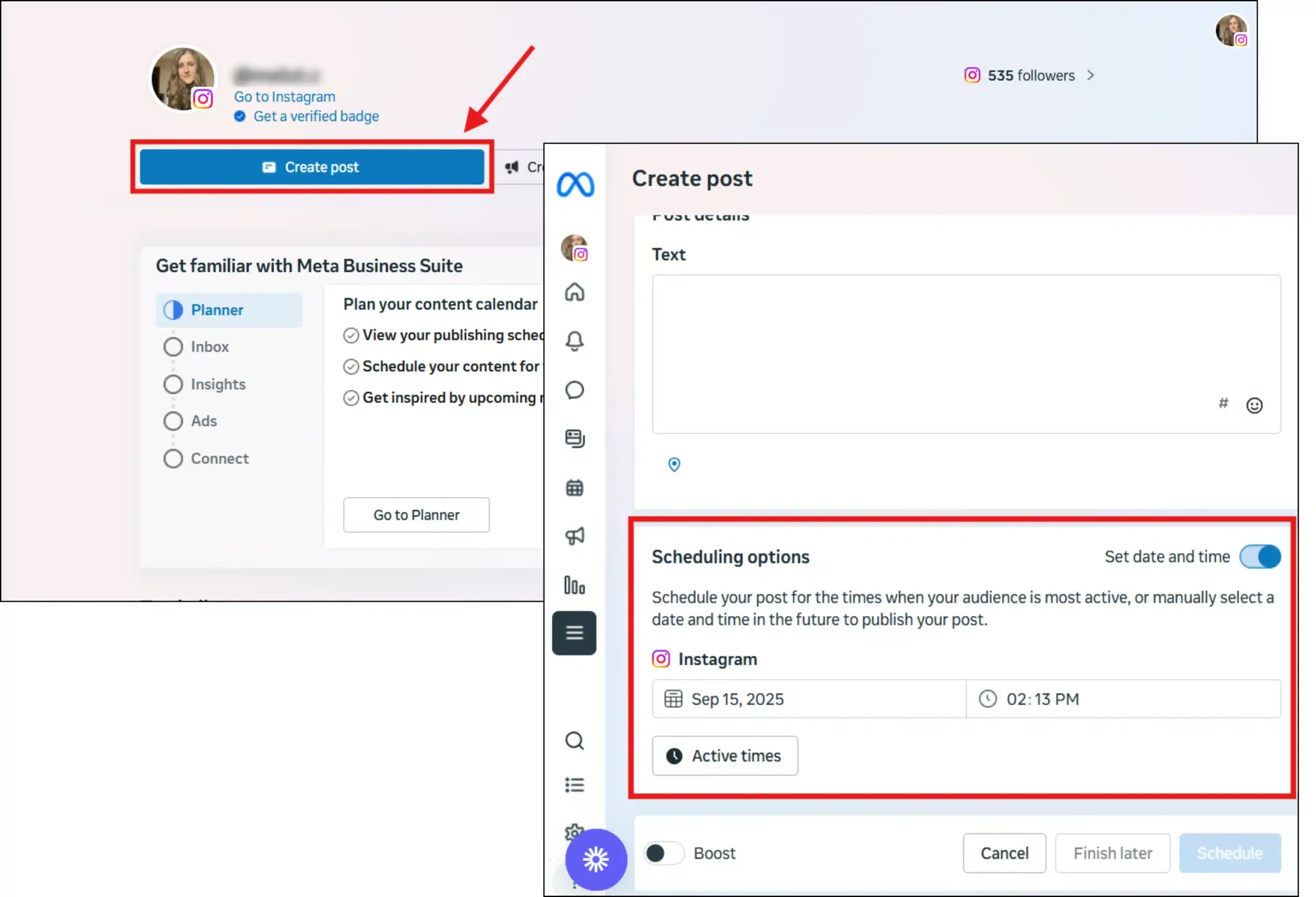1316x897 pixels.
Task: Click the Scheduling options heading
Action: click(731, 557)
